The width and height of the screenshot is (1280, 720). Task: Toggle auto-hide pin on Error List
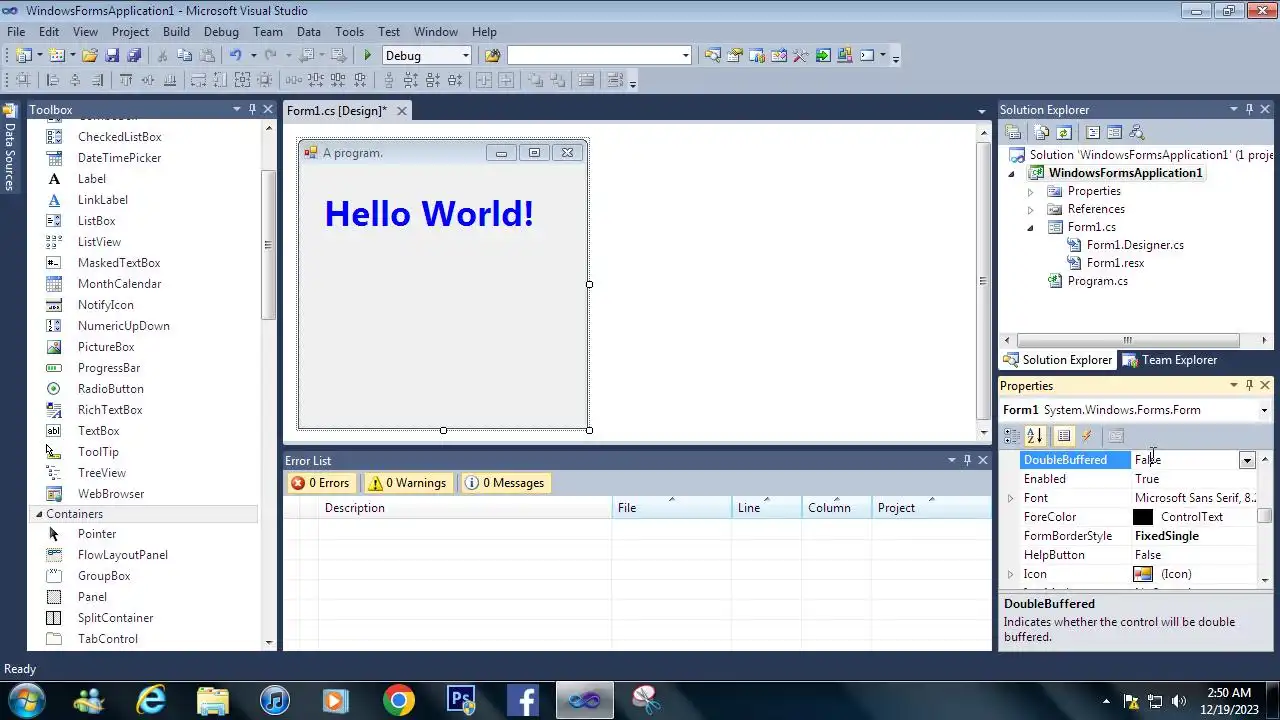[968, 460]
